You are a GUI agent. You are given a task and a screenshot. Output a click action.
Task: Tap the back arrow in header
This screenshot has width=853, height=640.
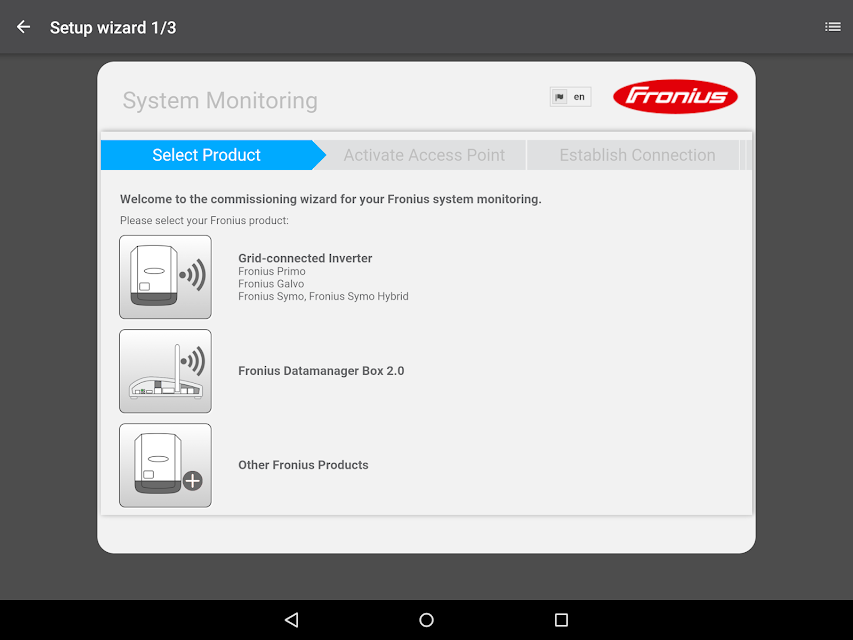point(23,27)
